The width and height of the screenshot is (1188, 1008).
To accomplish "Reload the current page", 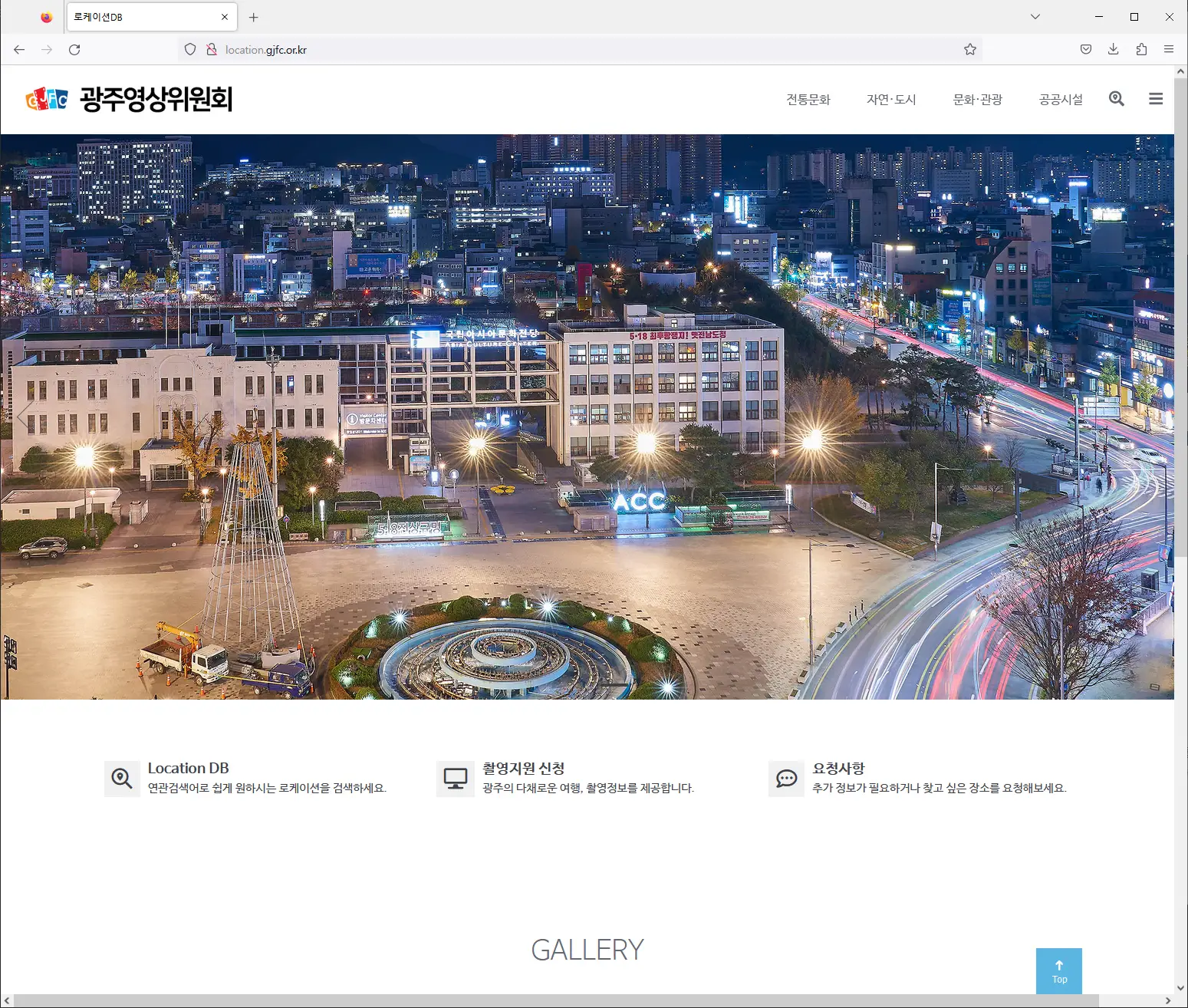I will click(74, 50).
